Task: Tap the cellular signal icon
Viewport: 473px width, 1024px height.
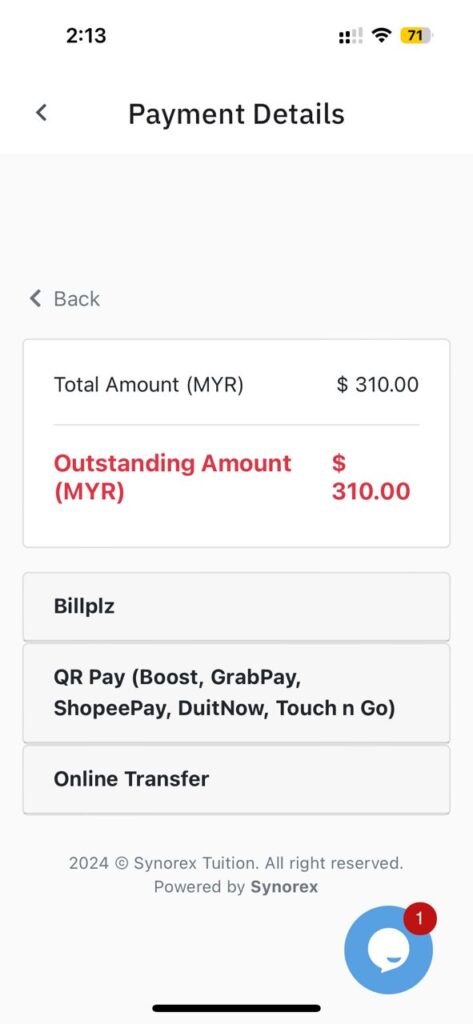Action: (351, 36)
